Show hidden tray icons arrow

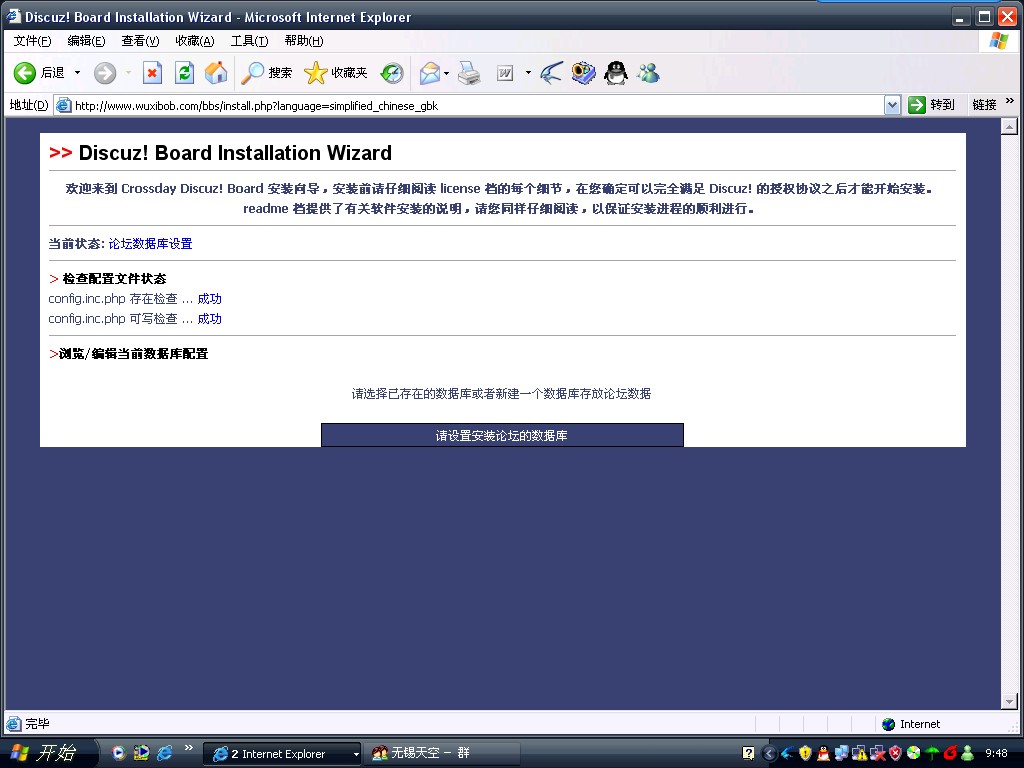[769, 754]
